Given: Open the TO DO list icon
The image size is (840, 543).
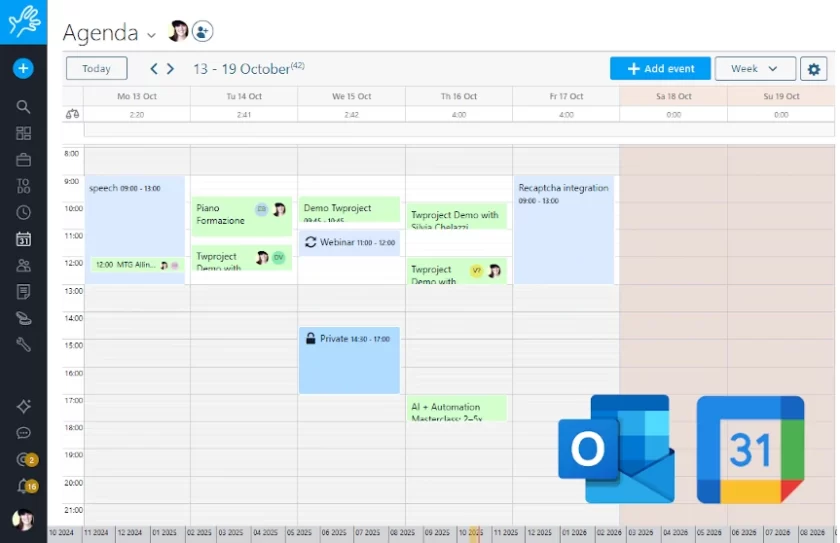Looking at the screenshot, I should tap(23, 186).
